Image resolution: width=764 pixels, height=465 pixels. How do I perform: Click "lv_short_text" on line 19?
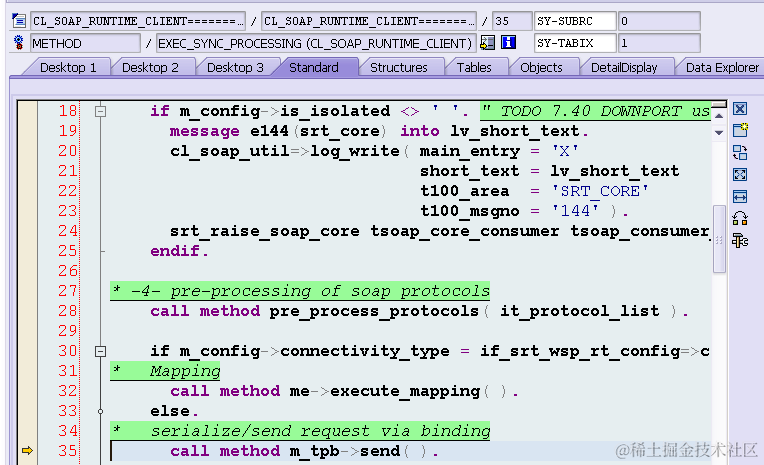[515, 131]
